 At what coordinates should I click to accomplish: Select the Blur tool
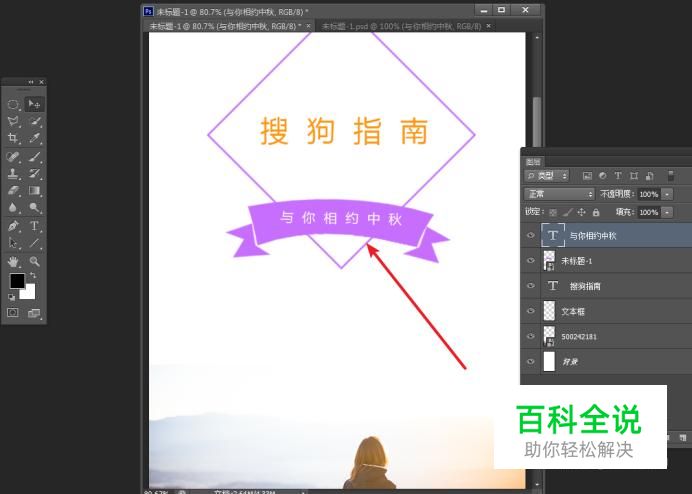point(13,207)
